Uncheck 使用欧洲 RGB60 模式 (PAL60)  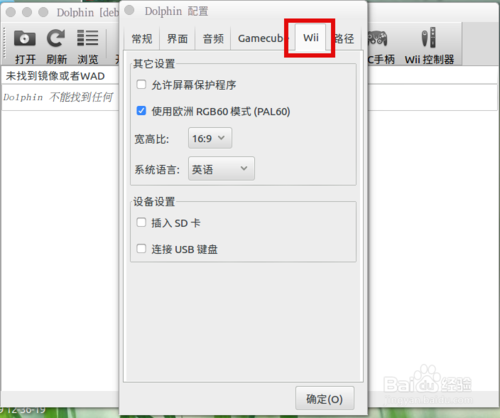tap(141, 110)
